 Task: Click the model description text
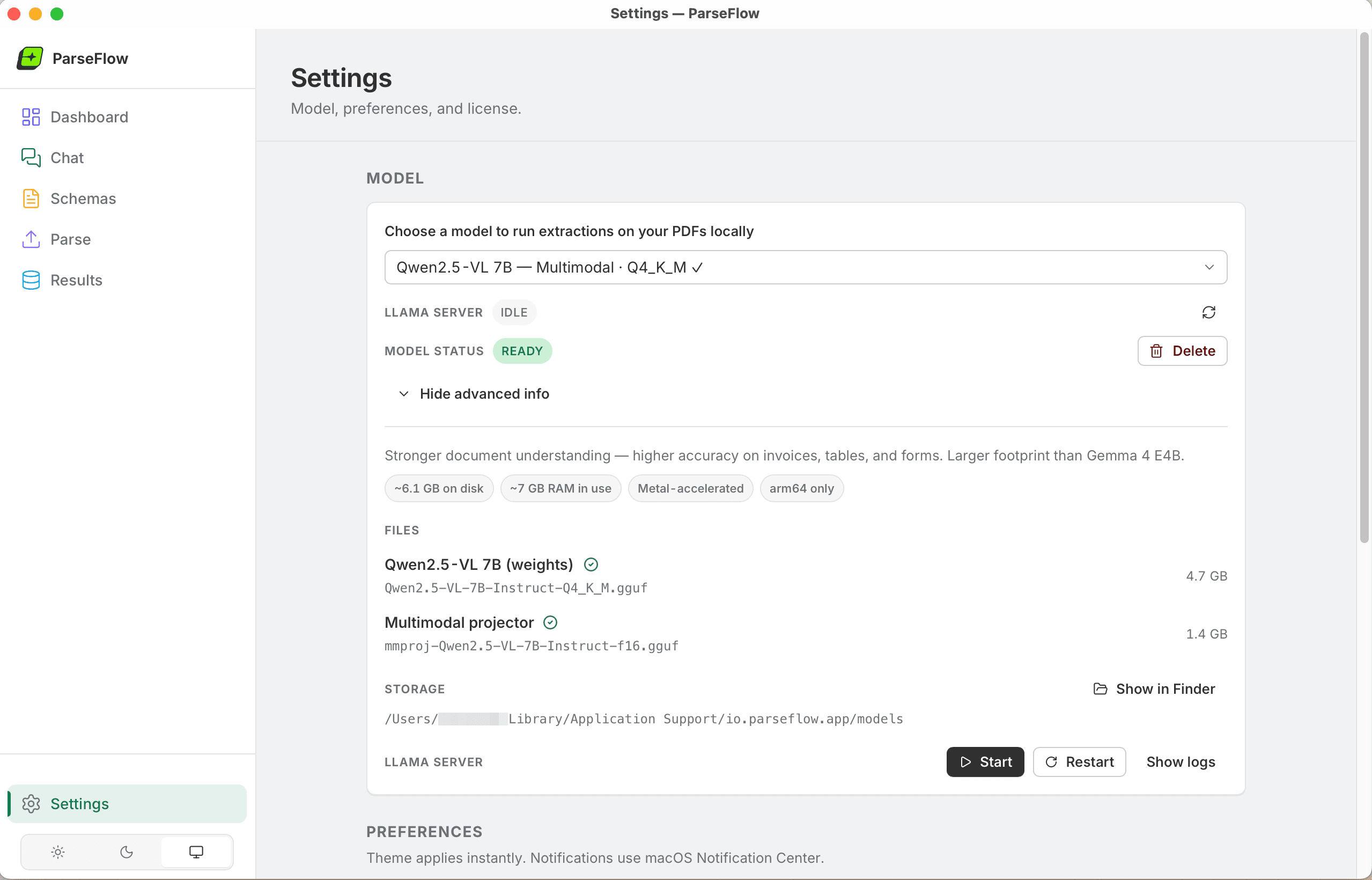tap(784, 456)
